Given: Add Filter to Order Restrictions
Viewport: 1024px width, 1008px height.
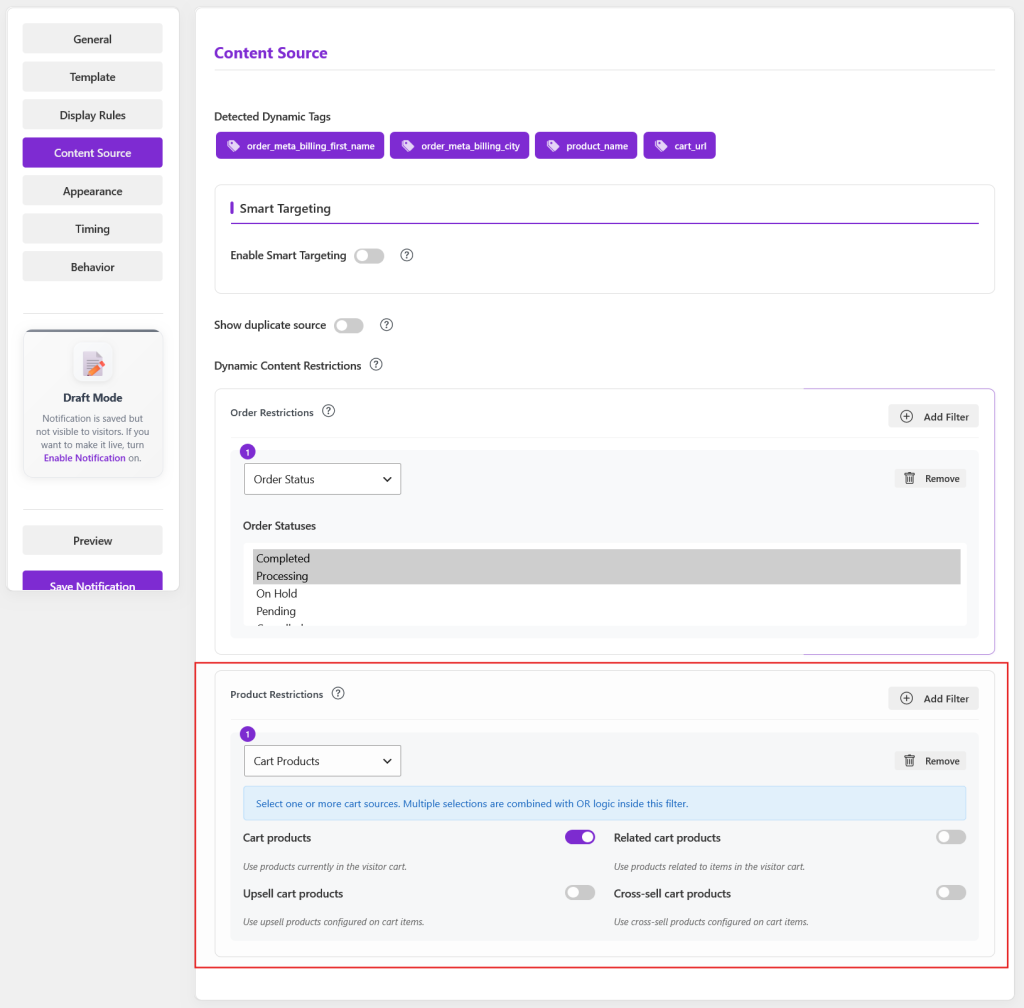Looking at the screenshot, I should (933, 417).
